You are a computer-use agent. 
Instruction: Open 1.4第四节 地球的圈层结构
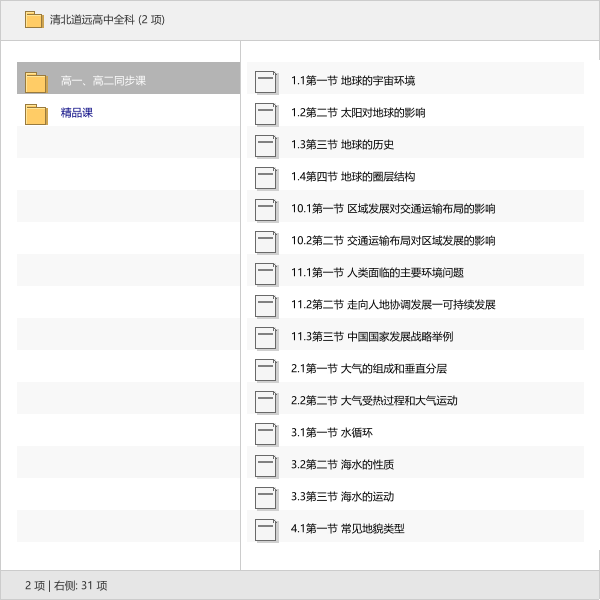[x=352, y=177]
